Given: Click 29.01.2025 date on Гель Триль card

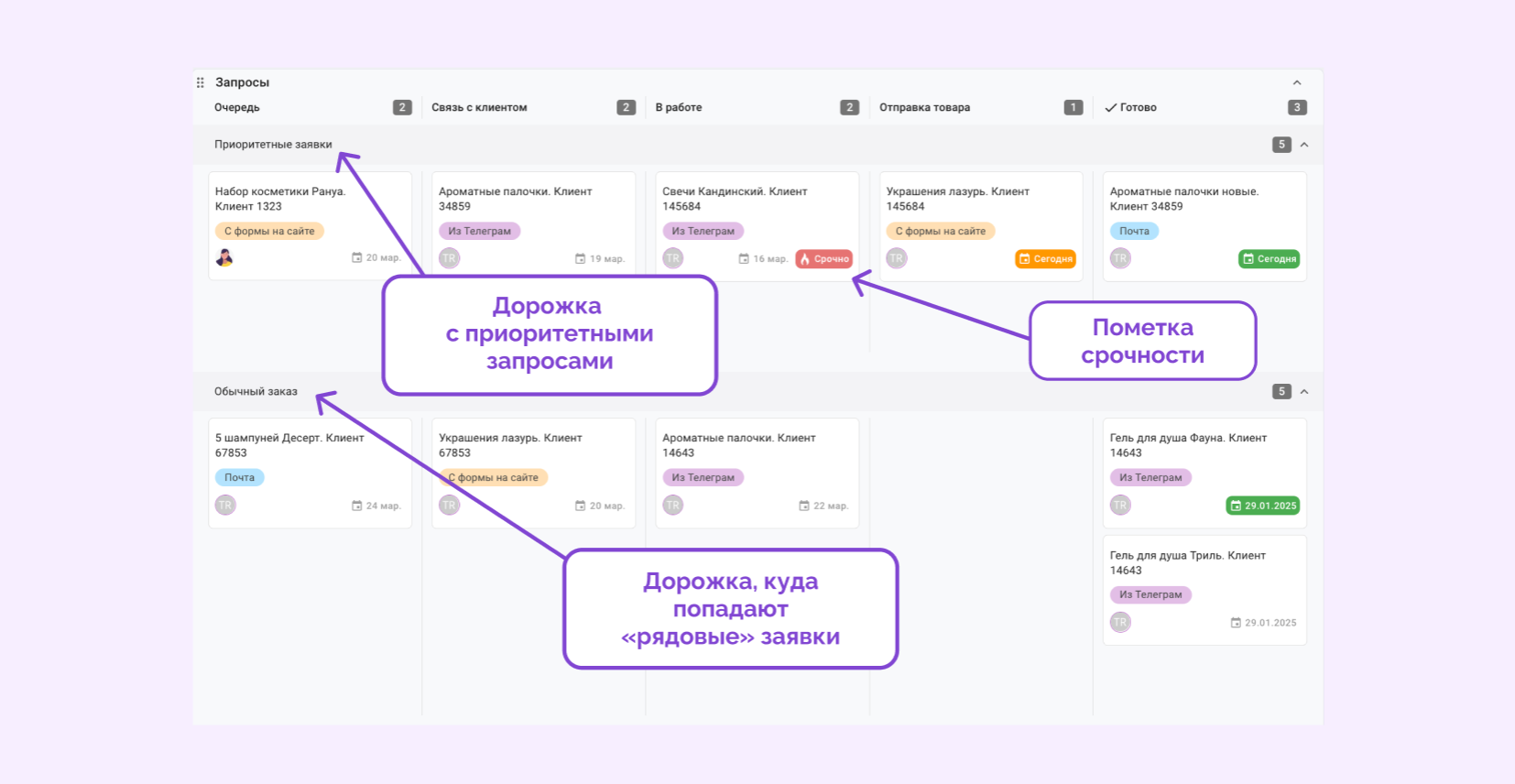Looking at the screenshot, I should (x=1270, y=623).
